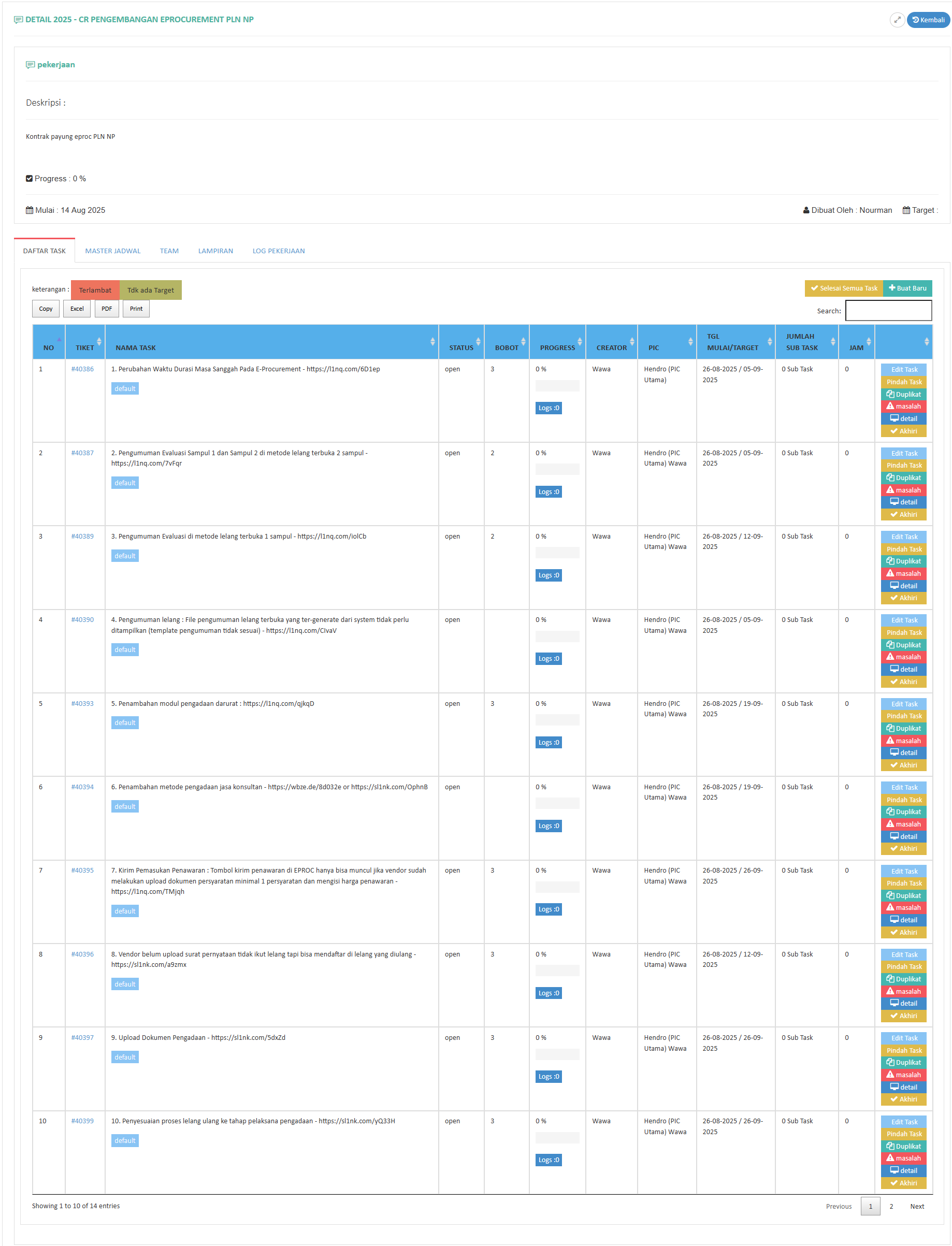The width and height of the screenshot is (952, 1246).
Task: Click Duplikat for task #40396
Action: [x=904, y=979]
